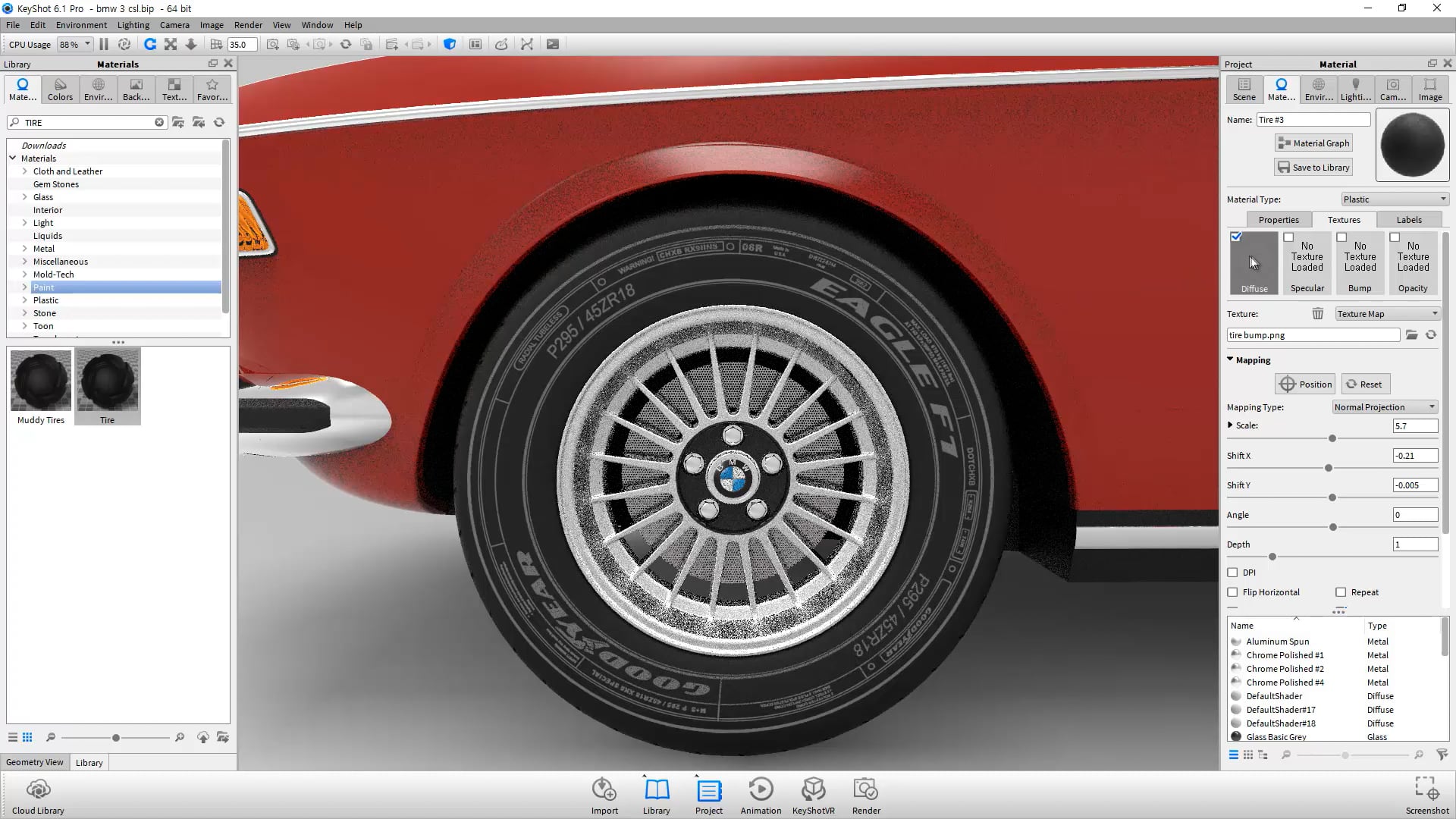Open the Lighting project tab
Viewport: 1456px width, 819px height.
click(x=1356, y=89)
